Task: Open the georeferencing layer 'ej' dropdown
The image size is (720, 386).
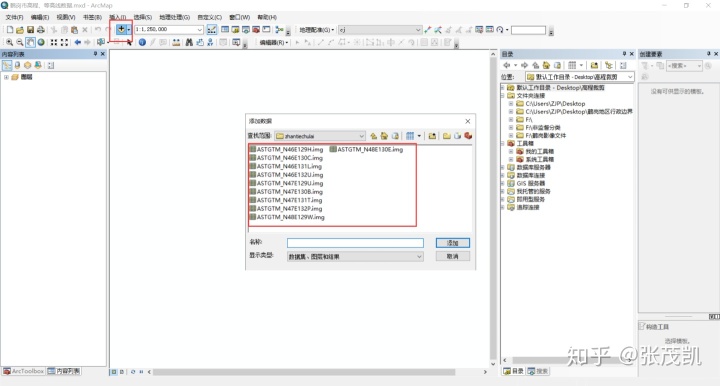Action: 418,30
